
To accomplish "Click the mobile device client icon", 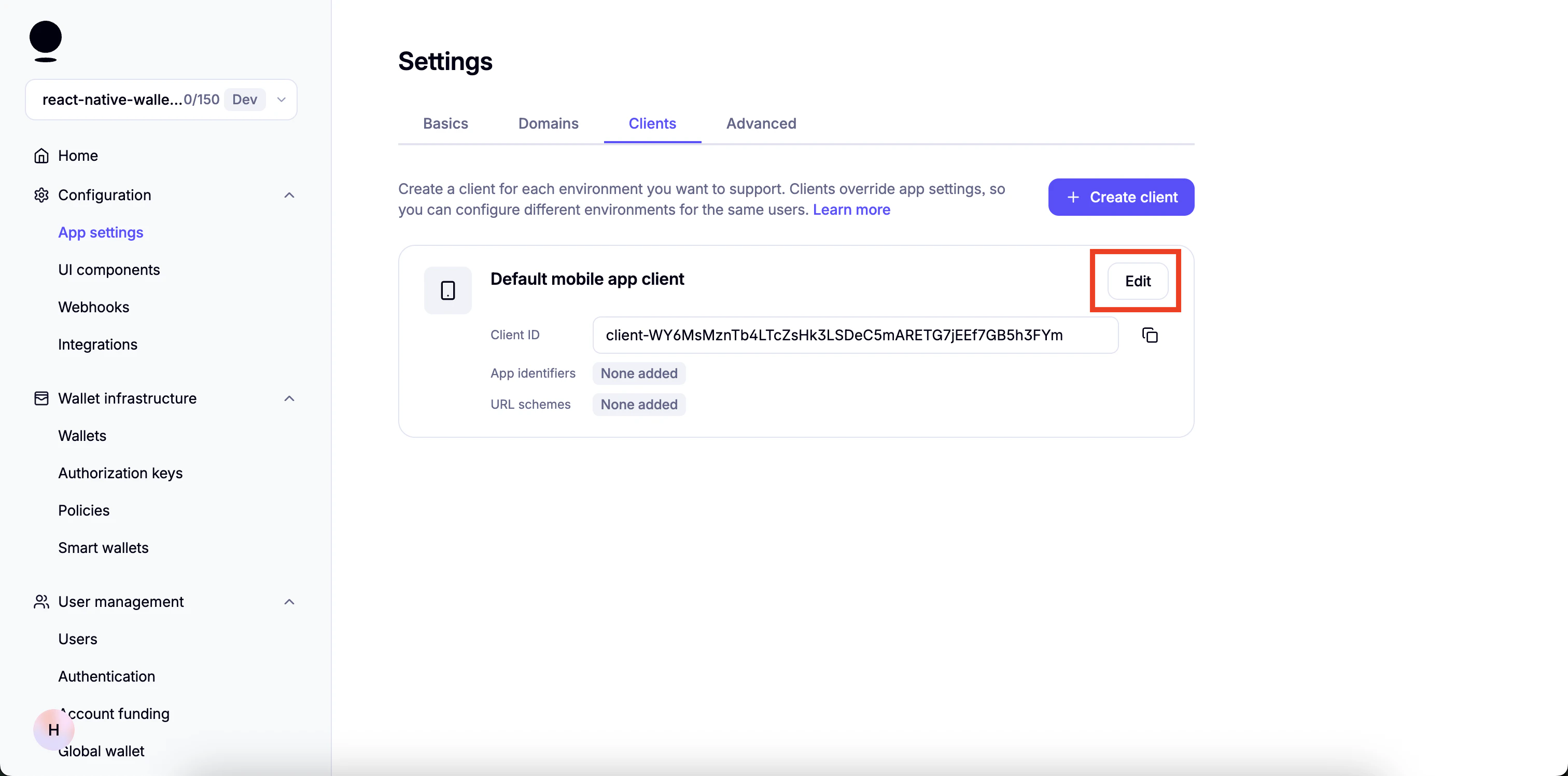I will 447,290.
